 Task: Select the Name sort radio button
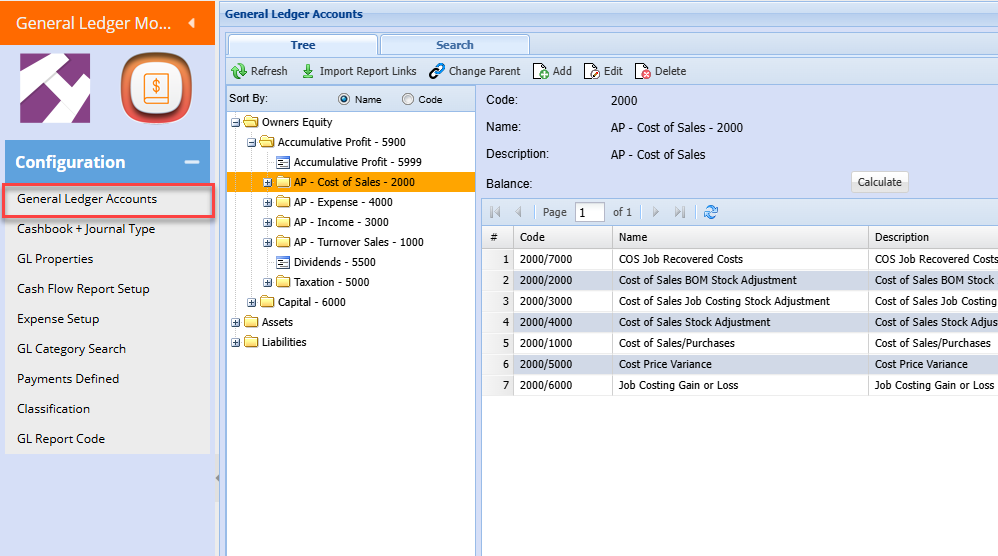coord(344,100)
